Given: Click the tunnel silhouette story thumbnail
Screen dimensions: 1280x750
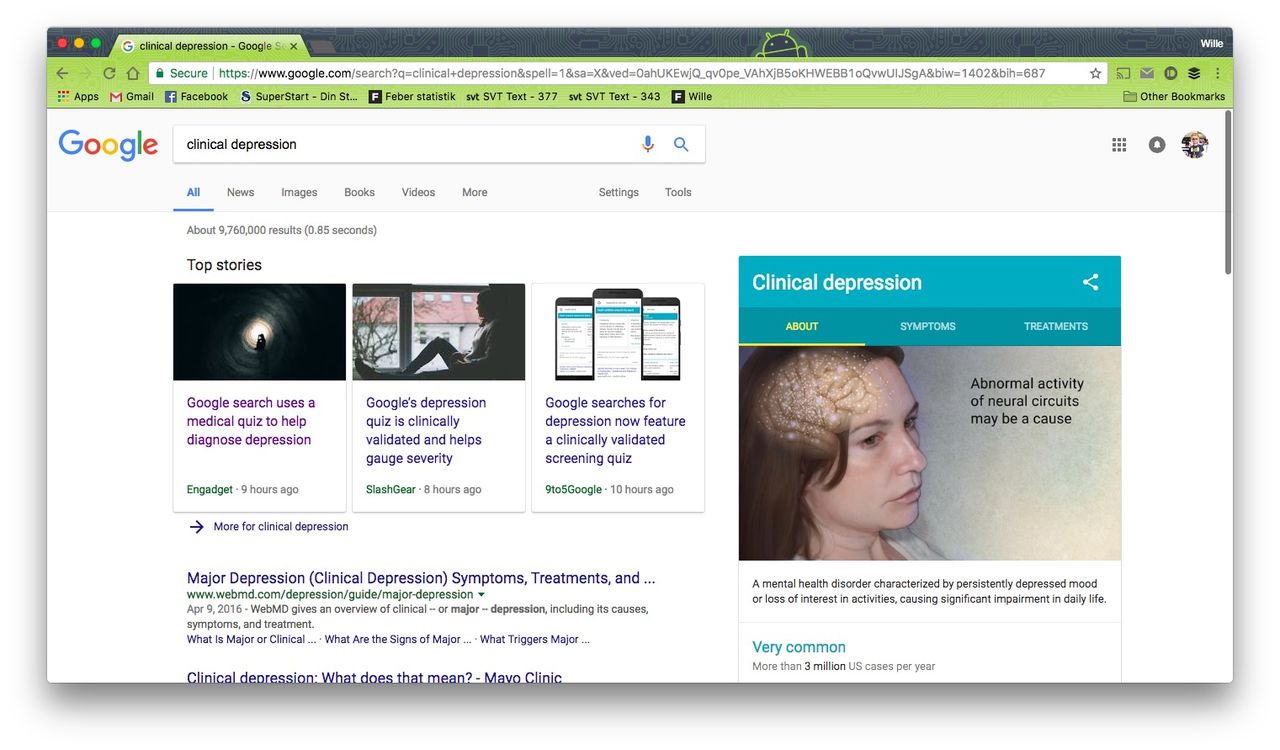Looking at the screenshot, I should pyautogui.click(x=260, y=332).
